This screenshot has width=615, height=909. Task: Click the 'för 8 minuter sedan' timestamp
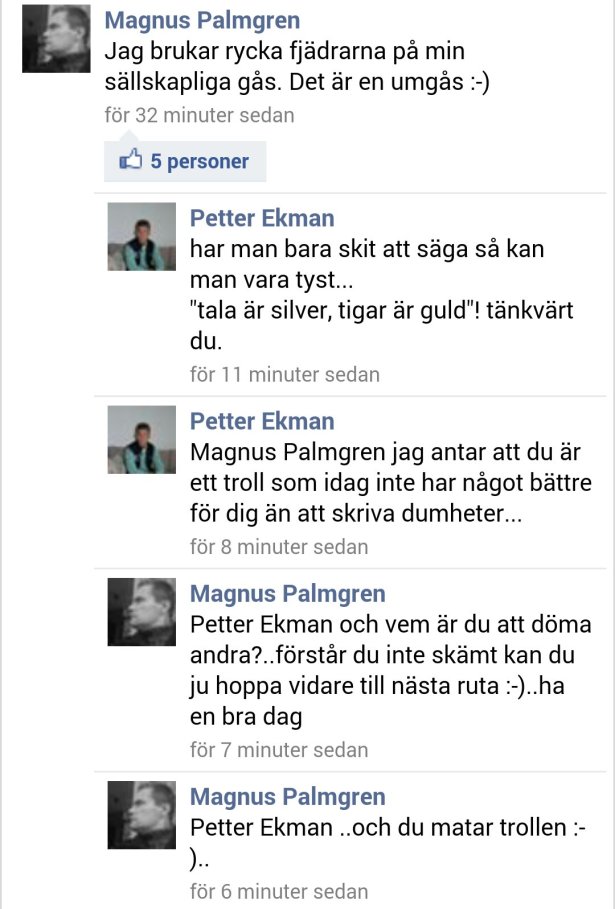(x=279, y=547)
